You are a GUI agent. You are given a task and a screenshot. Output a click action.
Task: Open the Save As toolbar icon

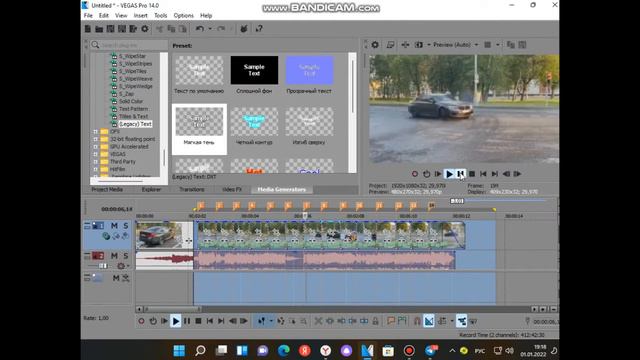click(x=122, y=29)
